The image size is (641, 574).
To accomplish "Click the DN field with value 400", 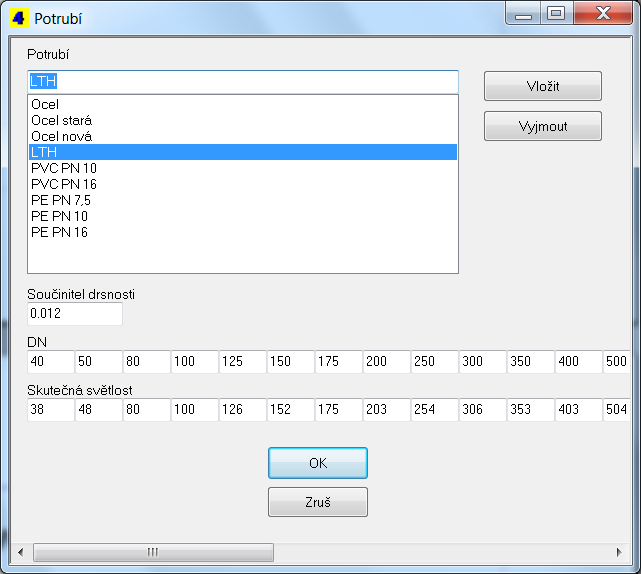I will coord(578,361).
